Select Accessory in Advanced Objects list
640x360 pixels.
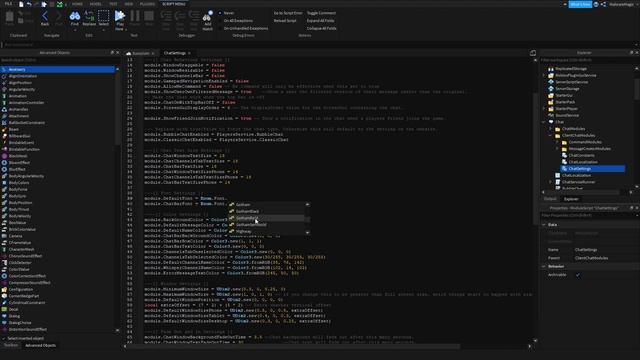tap(58, 69)
